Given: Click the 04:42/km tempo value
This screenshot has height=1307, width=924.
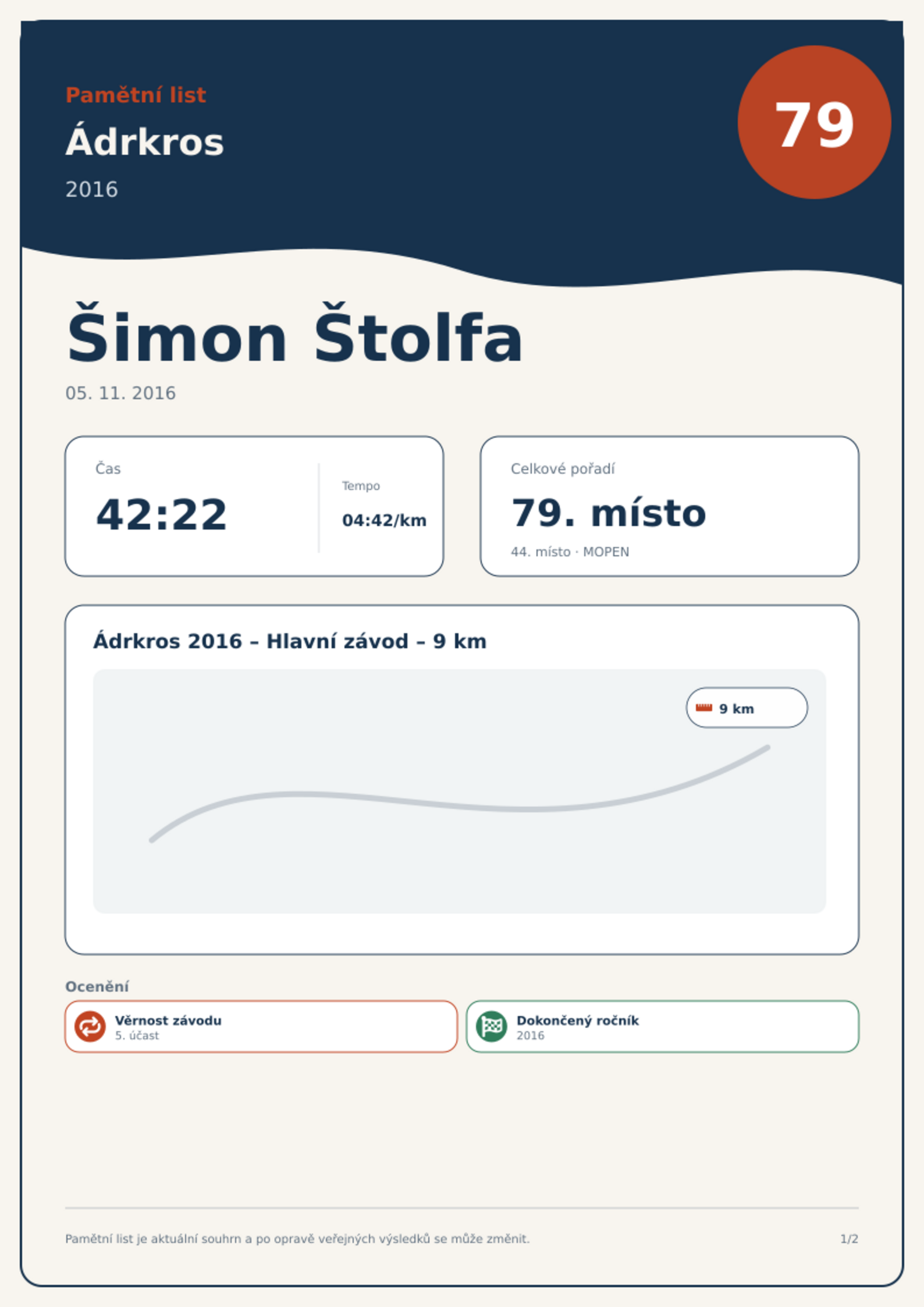Looking at the screenshot, I should click(384, 520).
